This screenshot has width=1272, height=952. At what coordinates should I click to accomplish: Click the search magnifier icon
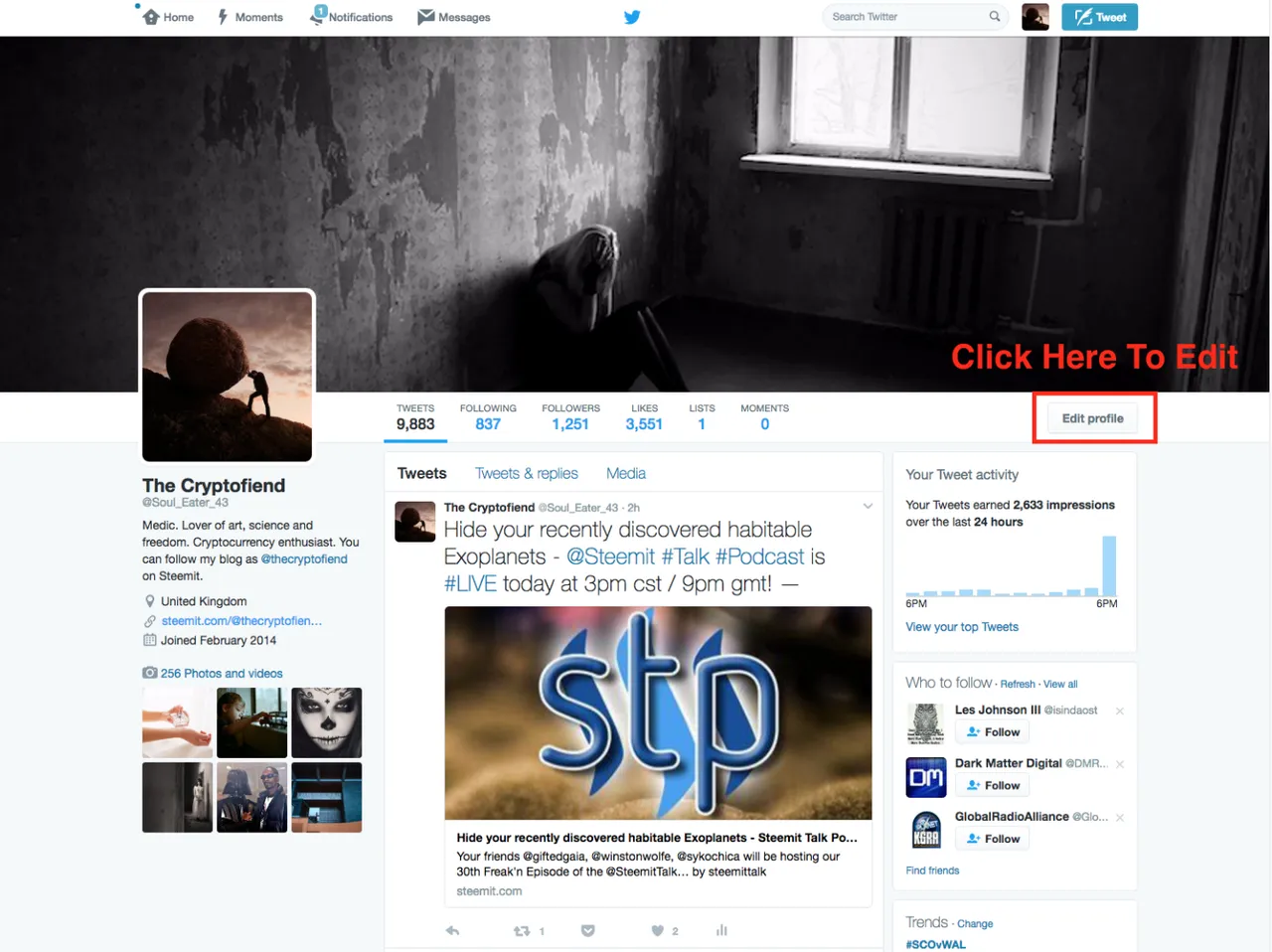coord(995,17)
